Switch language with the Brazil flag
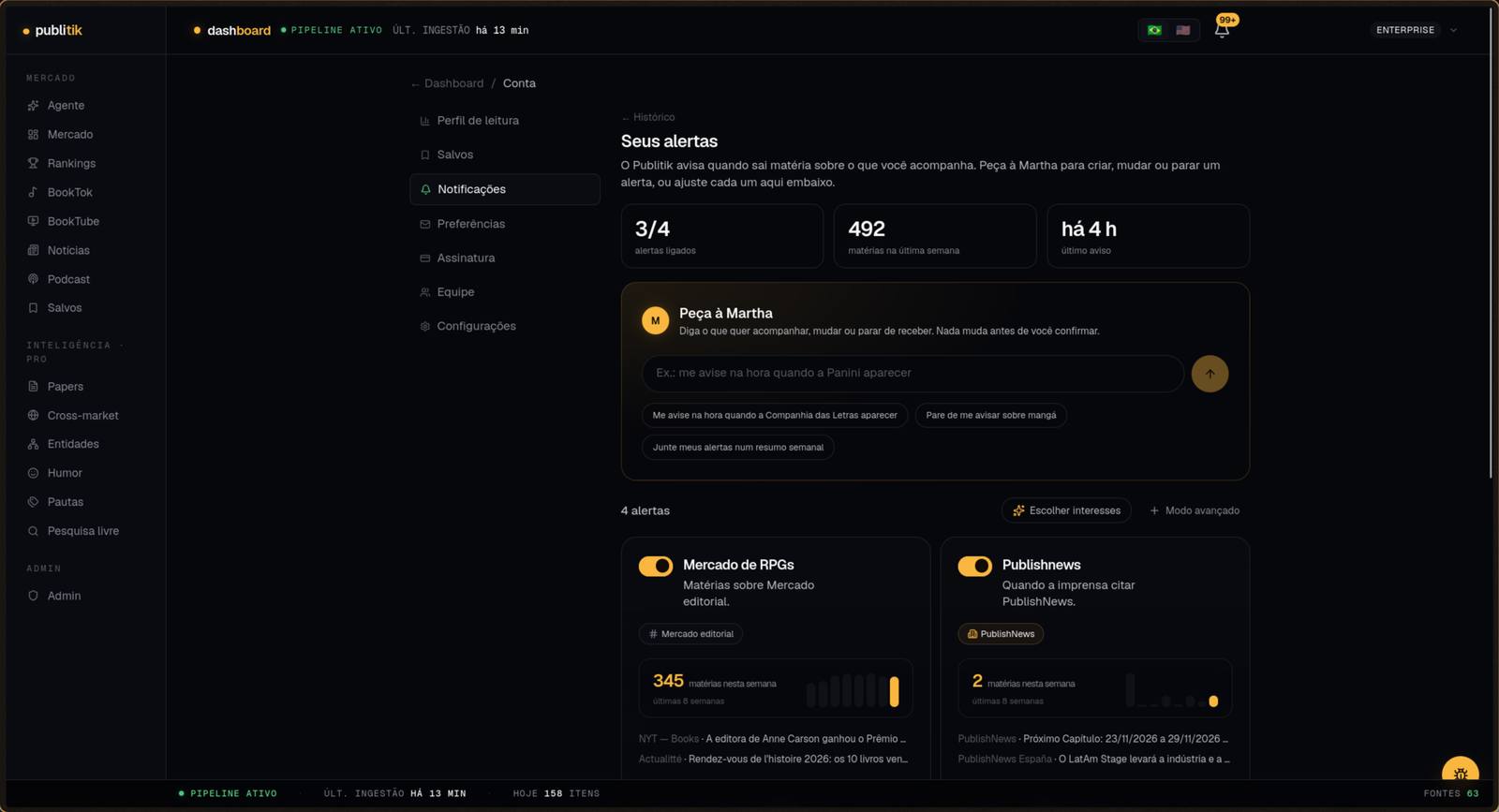The width and height of the screenshot is (1499, 812). click(x=1154, y=30)
